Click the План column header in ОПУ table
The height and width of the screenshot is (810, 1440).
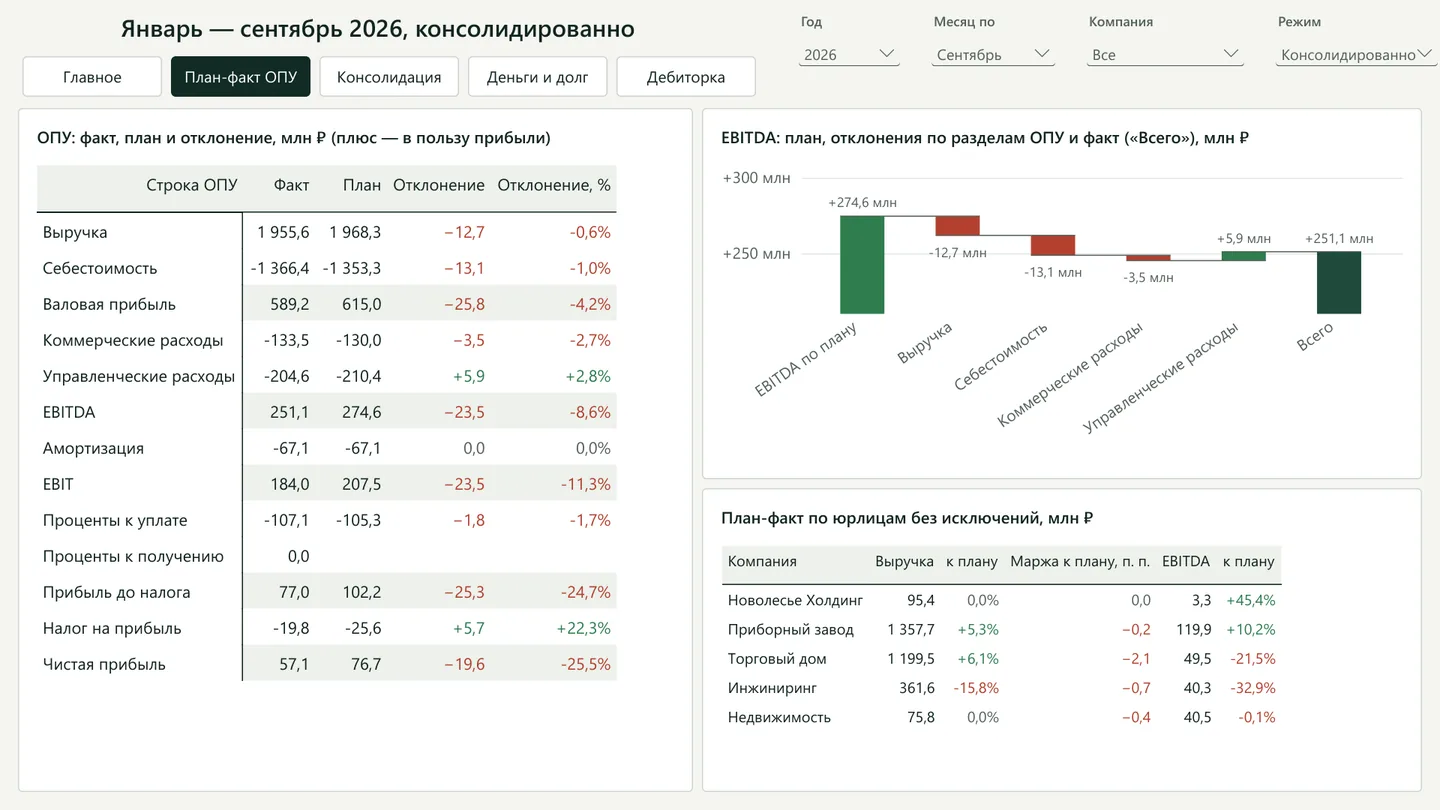click(x=362, y=185)
